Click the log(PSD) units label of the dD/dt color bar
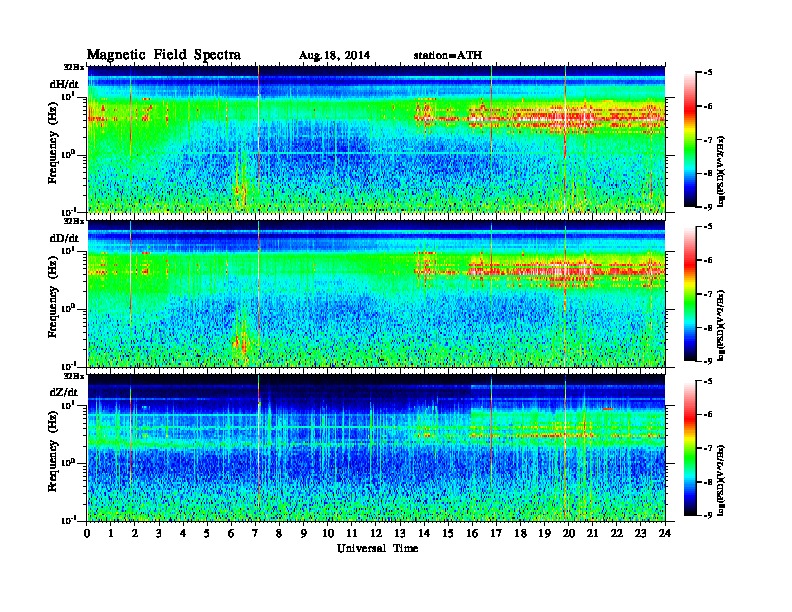The image size is (792, 612). click(722, 325)
